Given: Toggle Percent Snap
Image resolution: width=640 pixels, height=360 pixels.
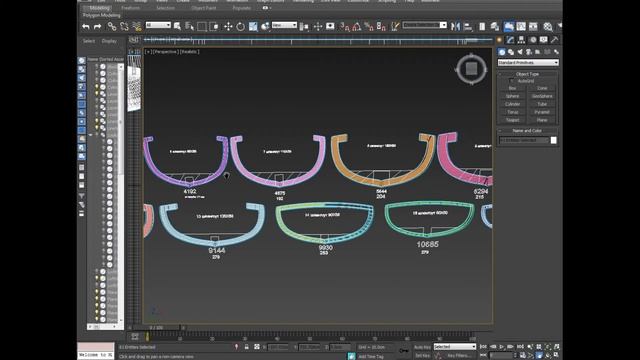Looking at the screenshot, I should [369, 27].
